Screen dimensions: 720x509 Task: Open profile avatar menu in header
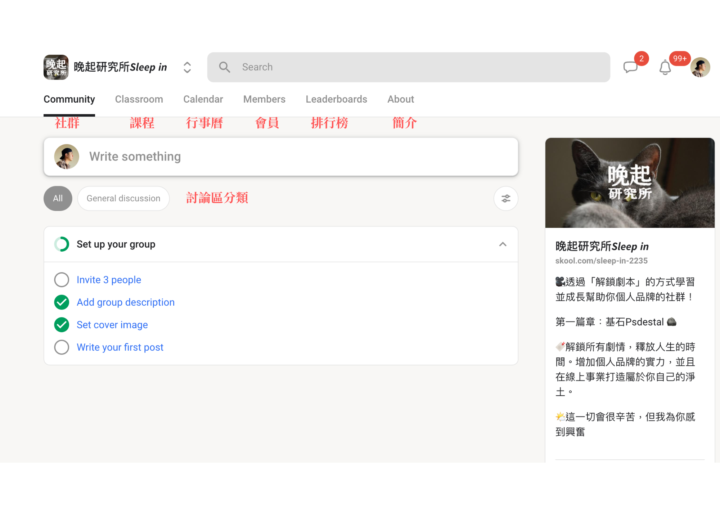point(700,68)
